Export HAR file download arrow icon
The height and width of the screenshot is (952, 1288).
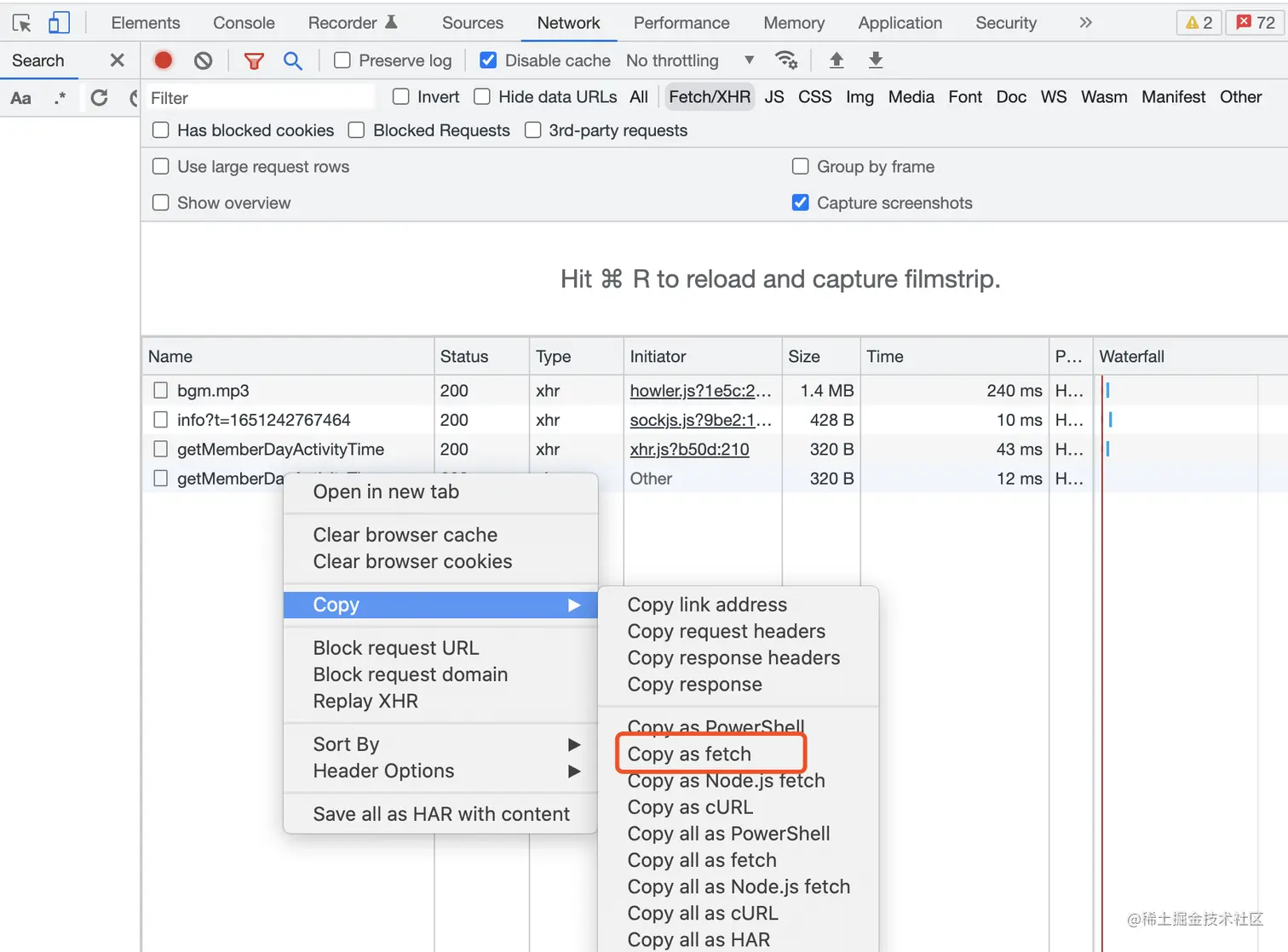click(x=876, y=60)
